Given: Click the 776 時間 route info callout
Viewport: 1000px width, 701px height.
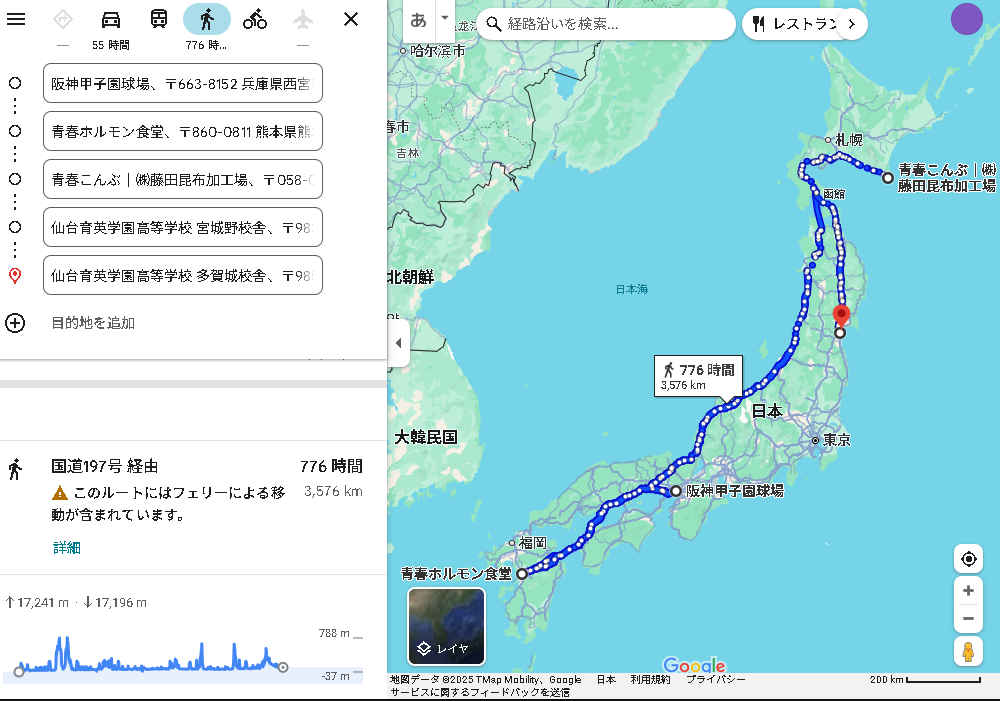Looking at the screenshot, I should [x=698, y=376].
